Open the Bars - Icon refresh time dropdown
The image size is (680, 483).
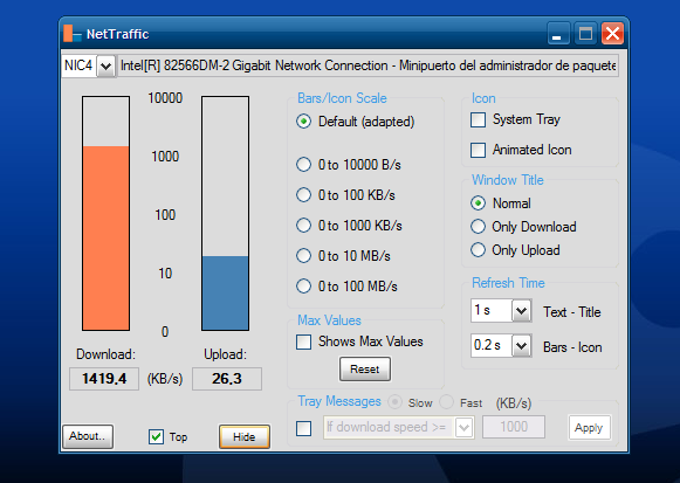[521, 346]
